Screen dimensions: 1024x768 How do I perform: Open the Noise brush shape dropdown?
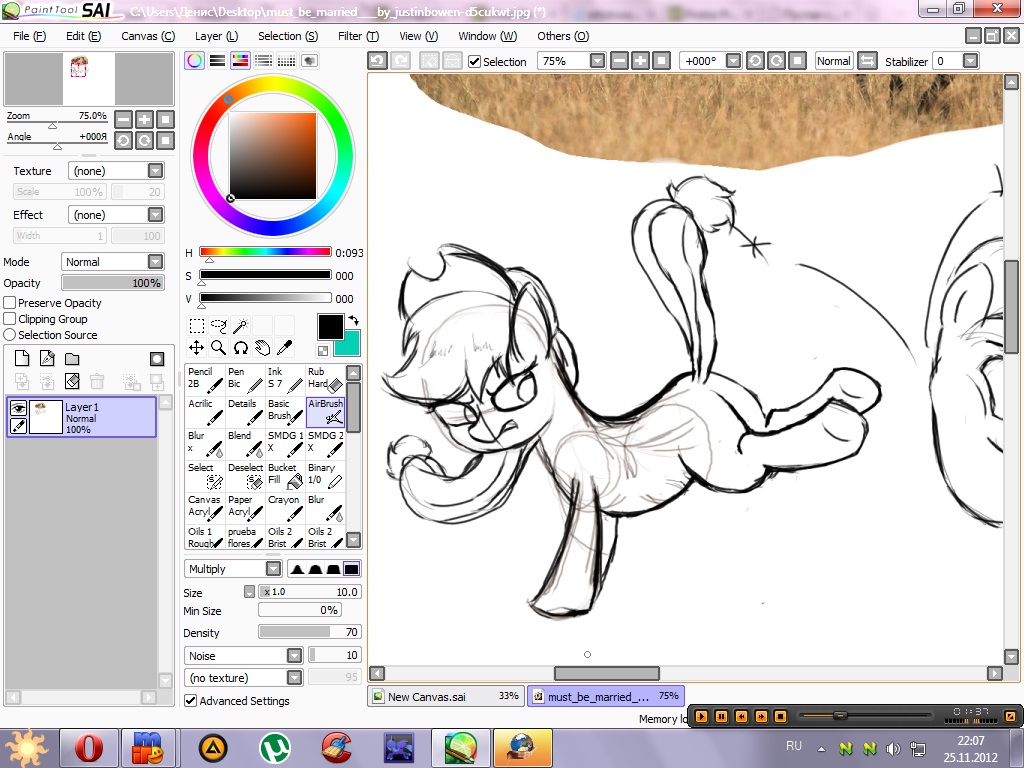point(244,656)
